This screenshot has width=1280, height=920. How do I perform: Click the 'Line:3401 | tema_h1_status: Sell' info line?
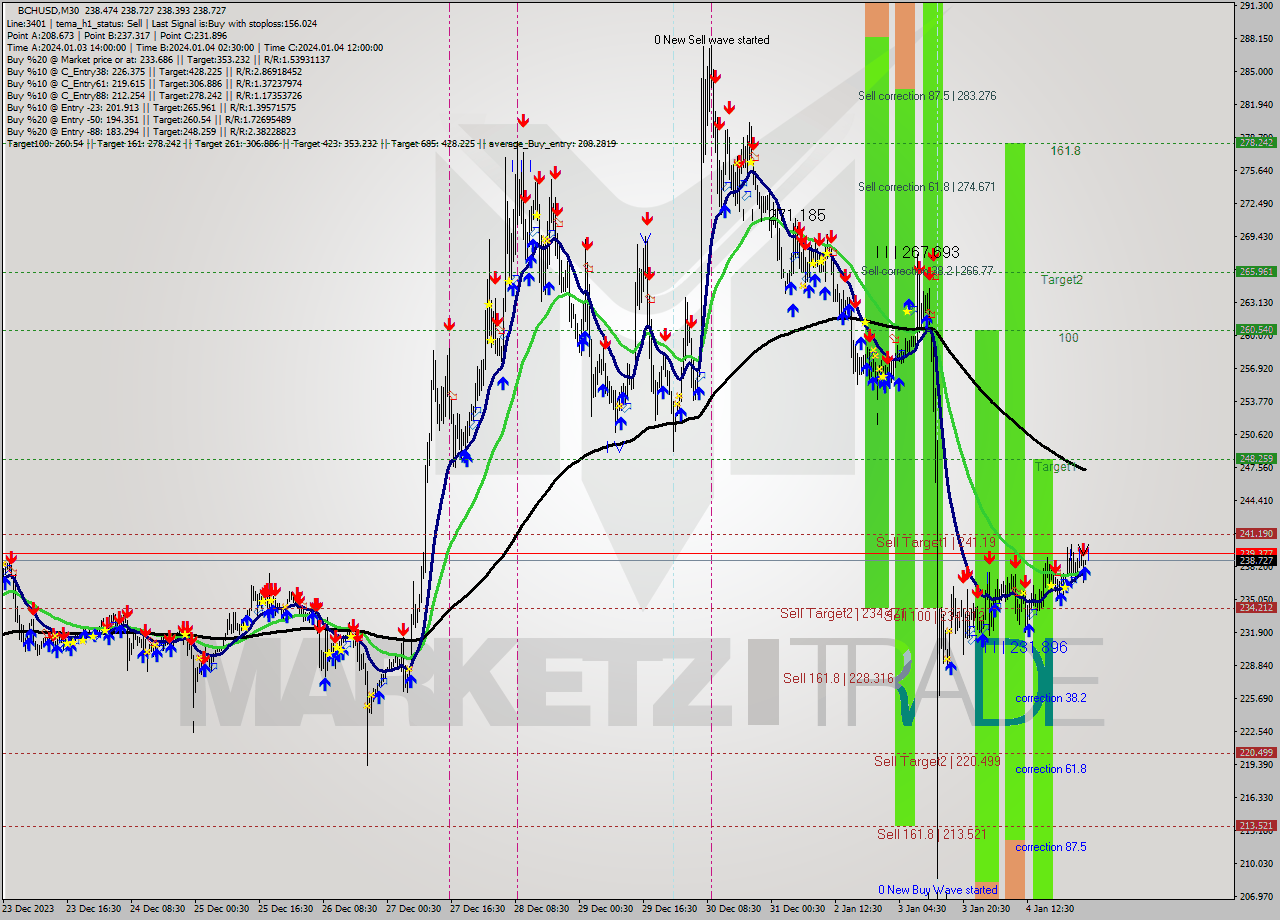[162, 23]
